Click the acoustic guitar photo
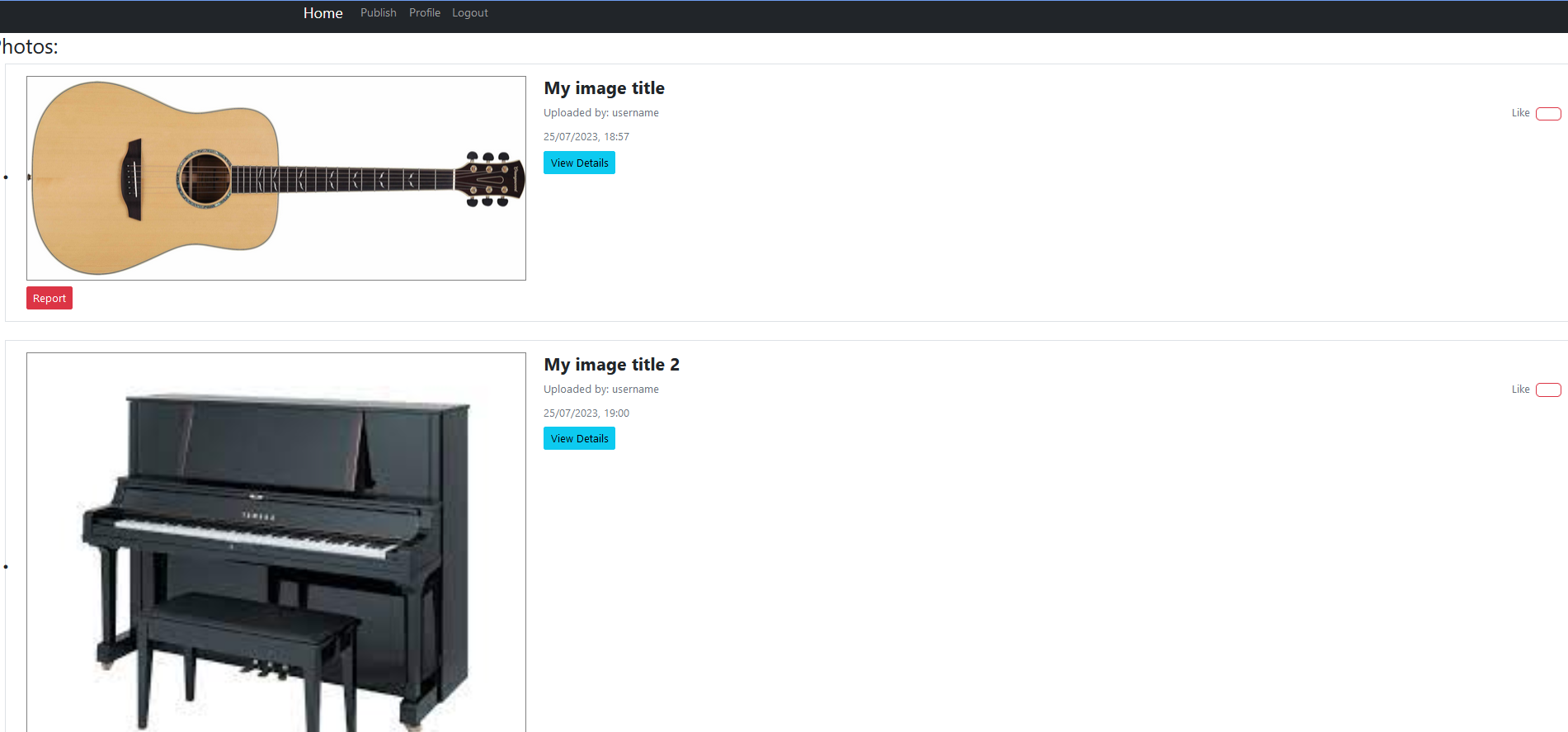1568x732 pixels. 275,178
